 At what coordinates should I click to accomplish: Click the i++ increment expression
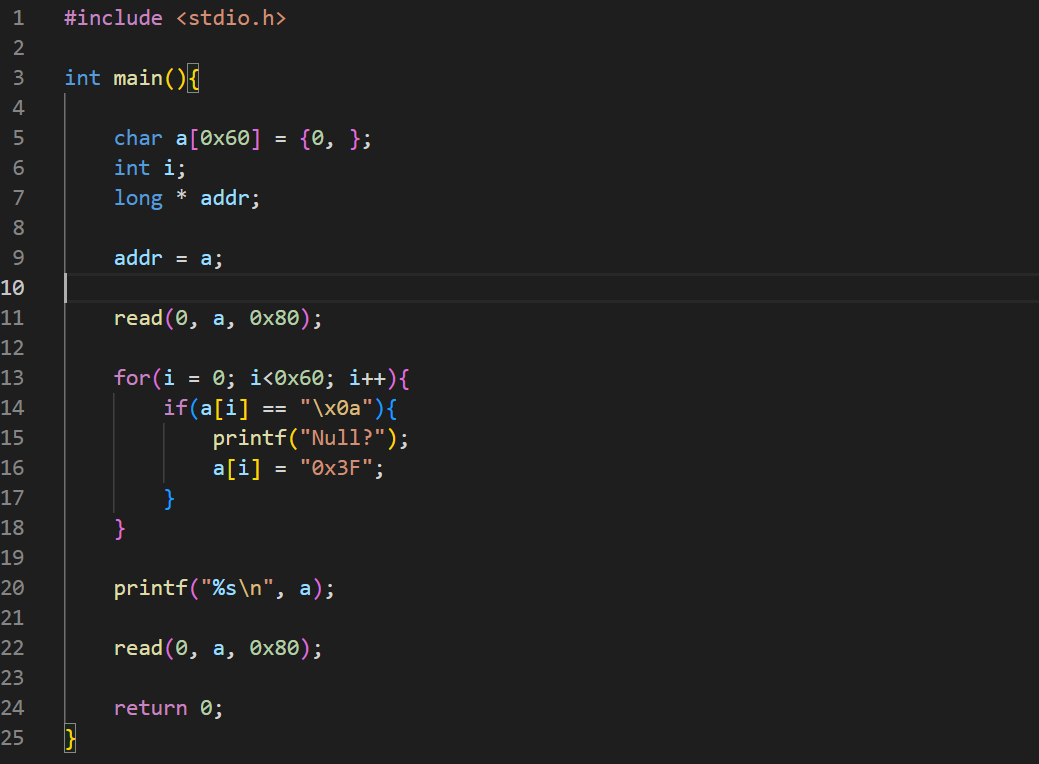367,378
